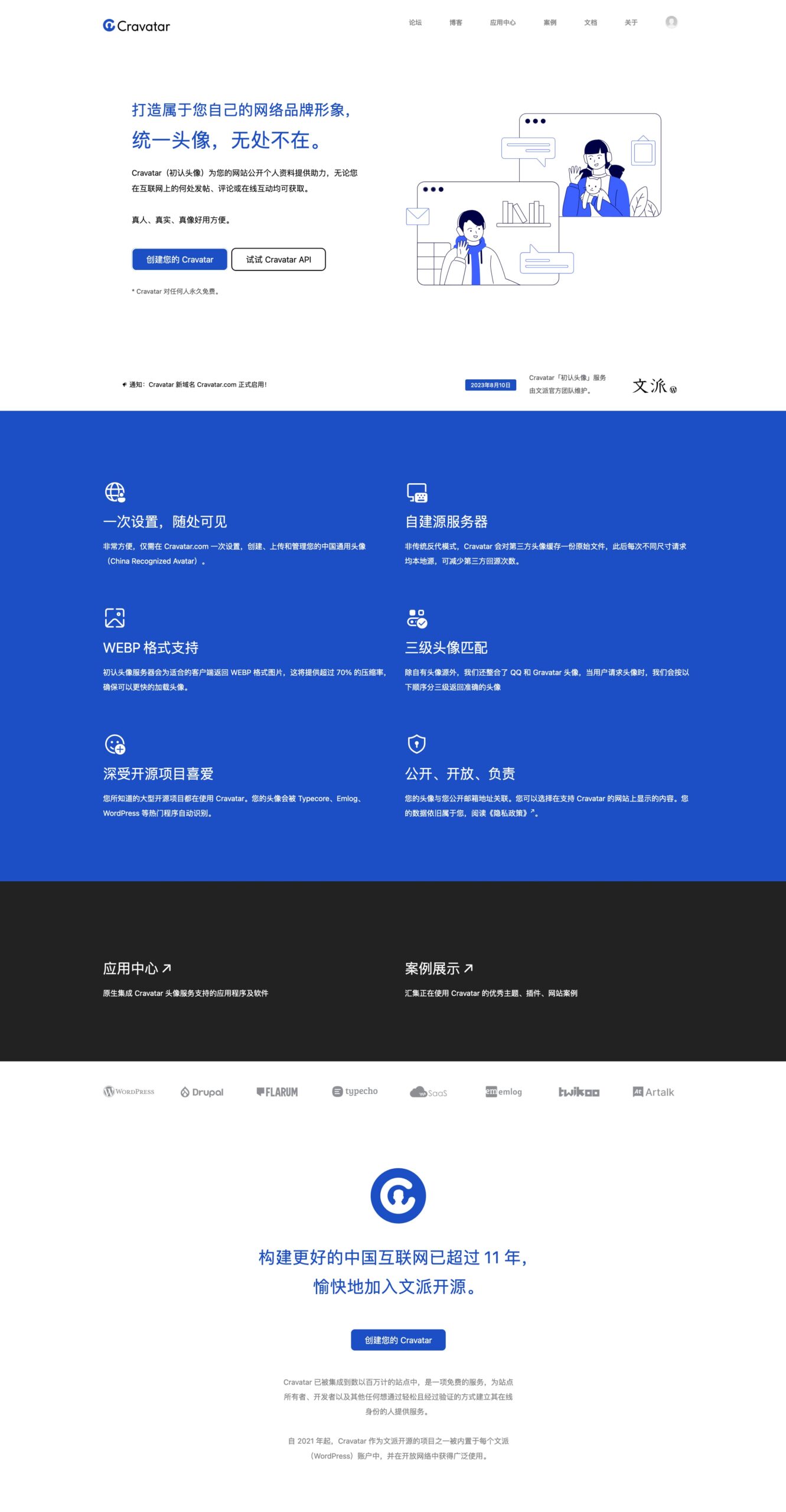The image size is (786, 1512).
Task: Click the Drupal logo
Action: coord(202,1092)
